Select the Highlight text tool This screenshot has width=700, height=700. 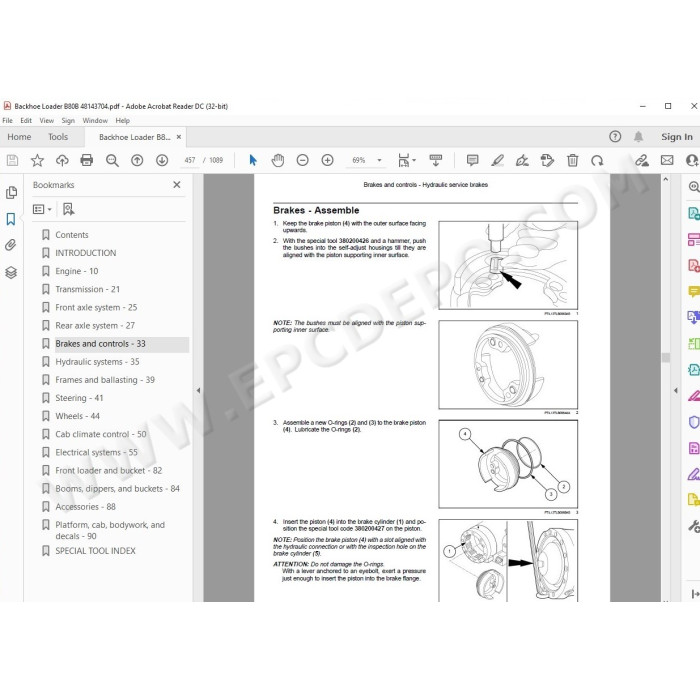(497, 160)
